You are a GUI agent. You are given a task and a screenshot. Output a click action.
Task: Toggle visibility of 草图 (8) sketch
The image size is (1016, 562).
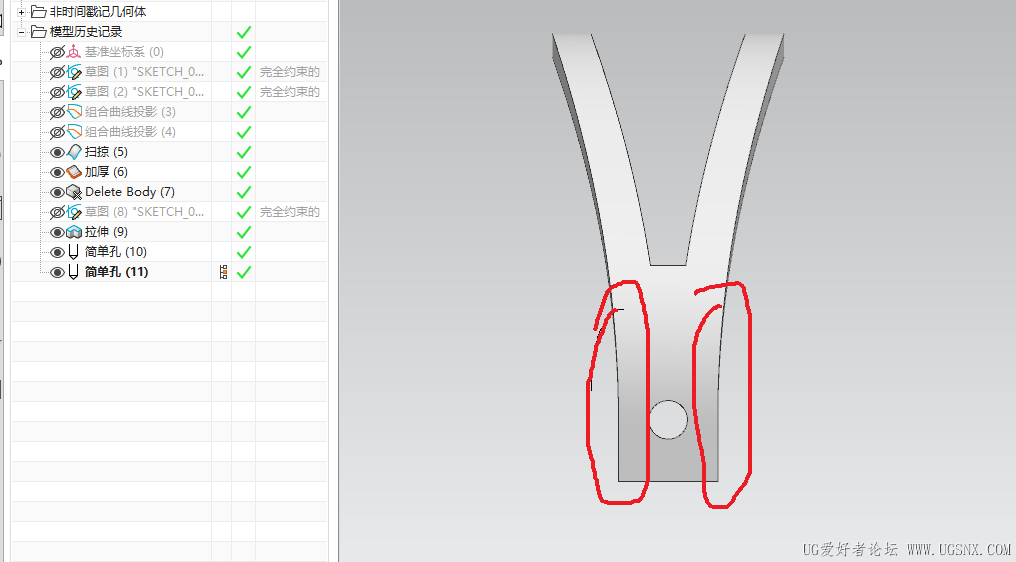coord(57,212)
